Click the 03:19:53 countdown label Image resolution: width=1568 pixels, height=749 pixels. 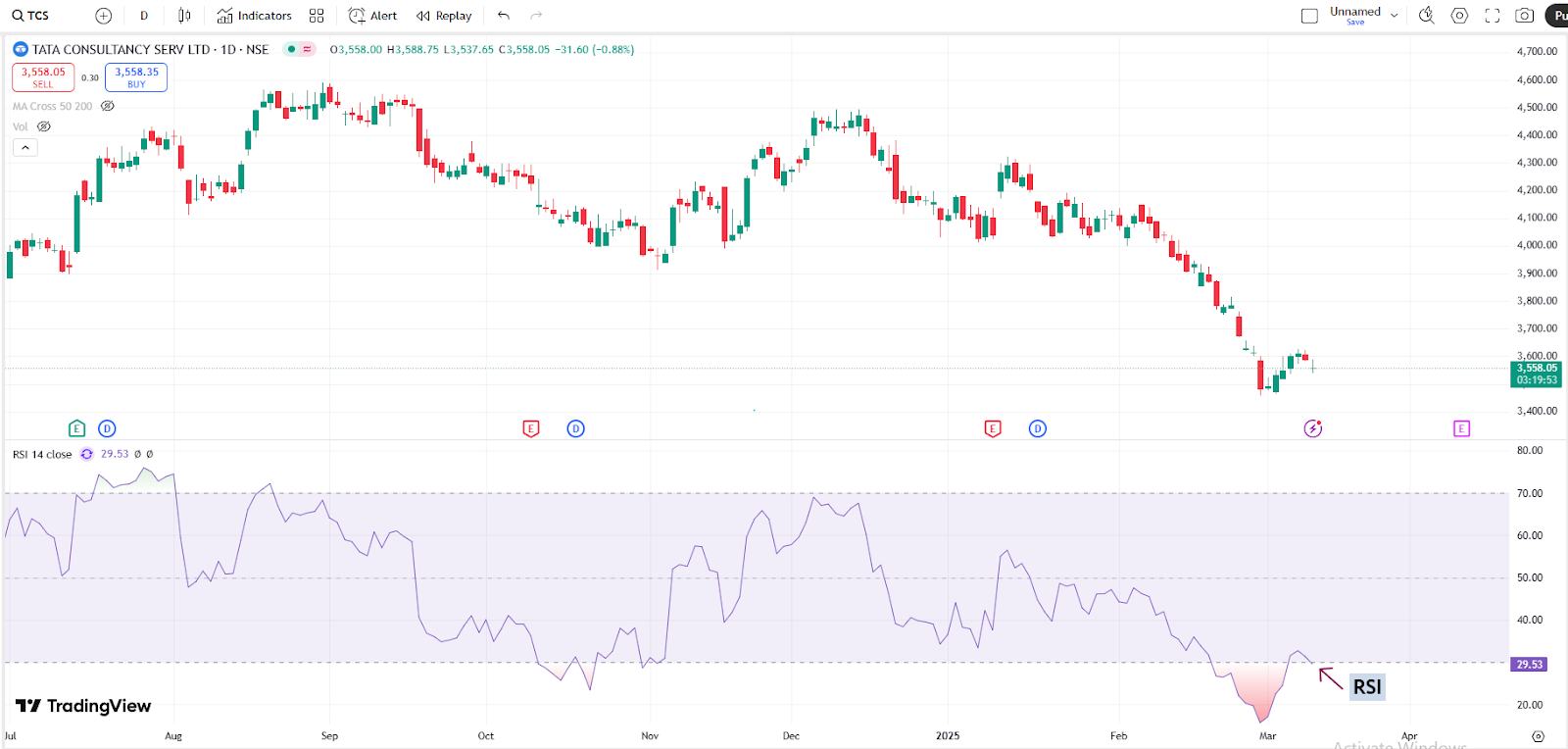(1537, 380)
